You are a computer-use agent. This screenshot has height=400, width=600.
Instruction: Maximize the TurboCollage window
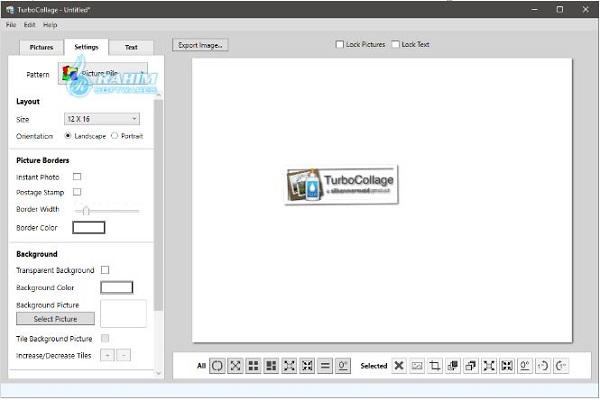tap(559, 10)
